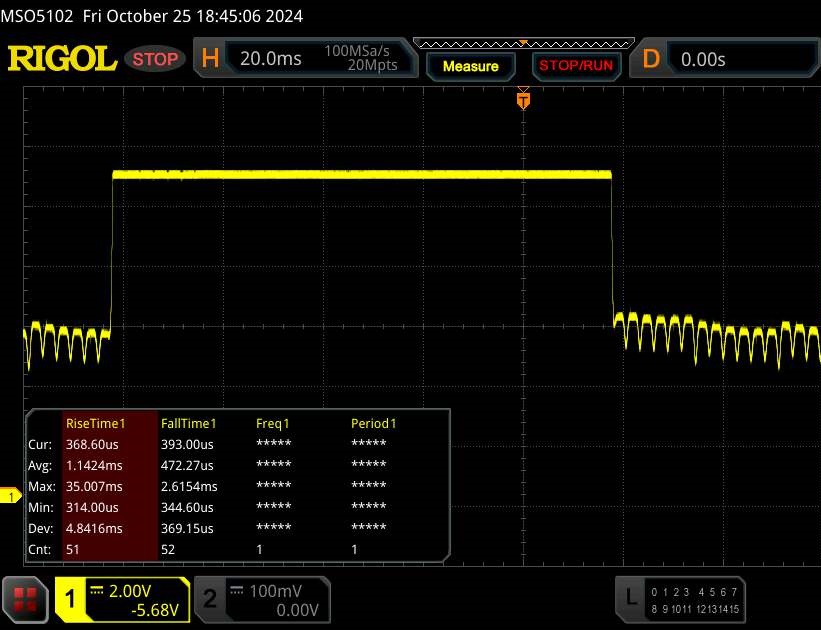
Task: Click the yellow pulse waveform top
Action: 362,174
